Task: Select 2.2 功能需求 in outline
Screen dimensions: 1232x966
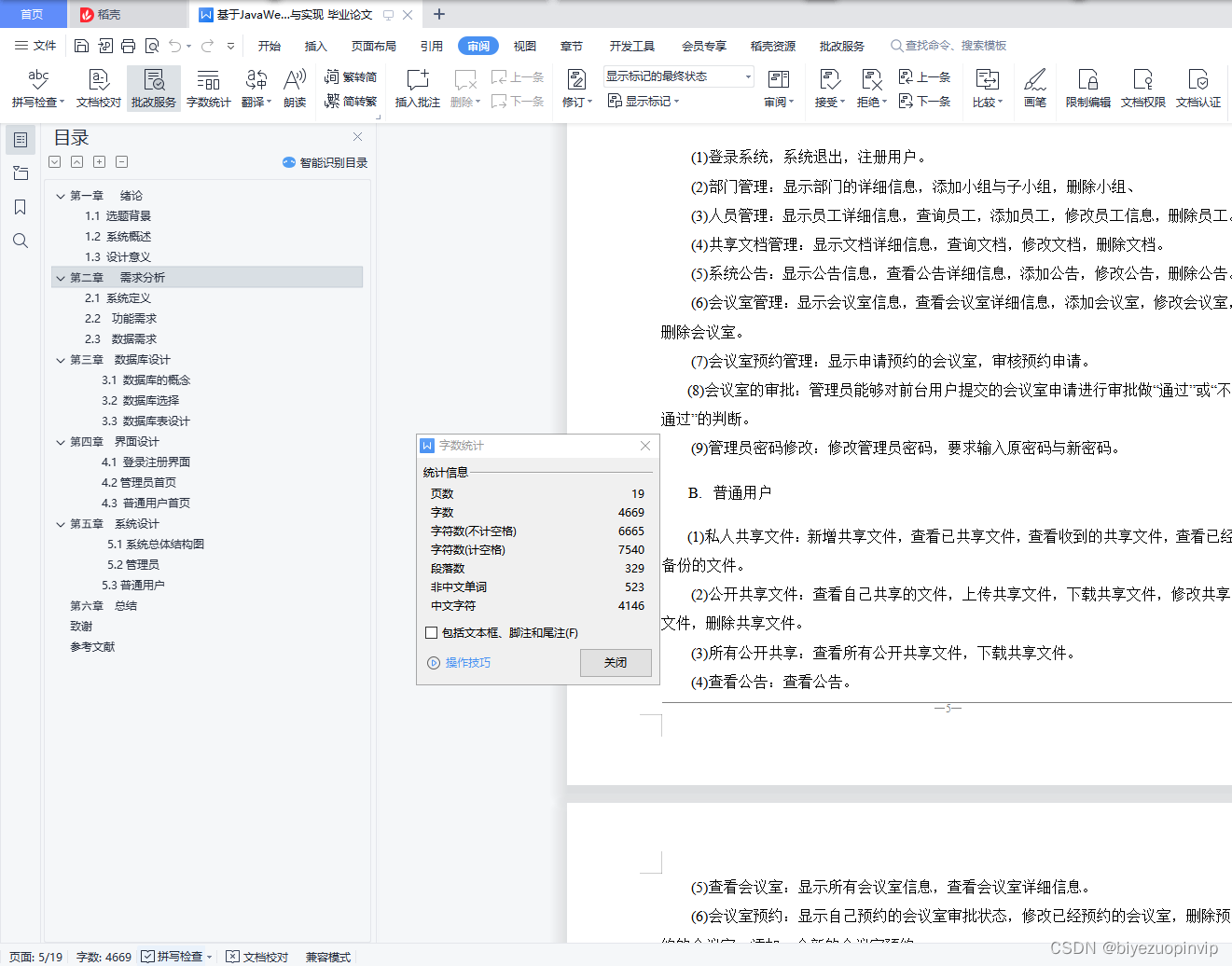Action: coord(121,319)
